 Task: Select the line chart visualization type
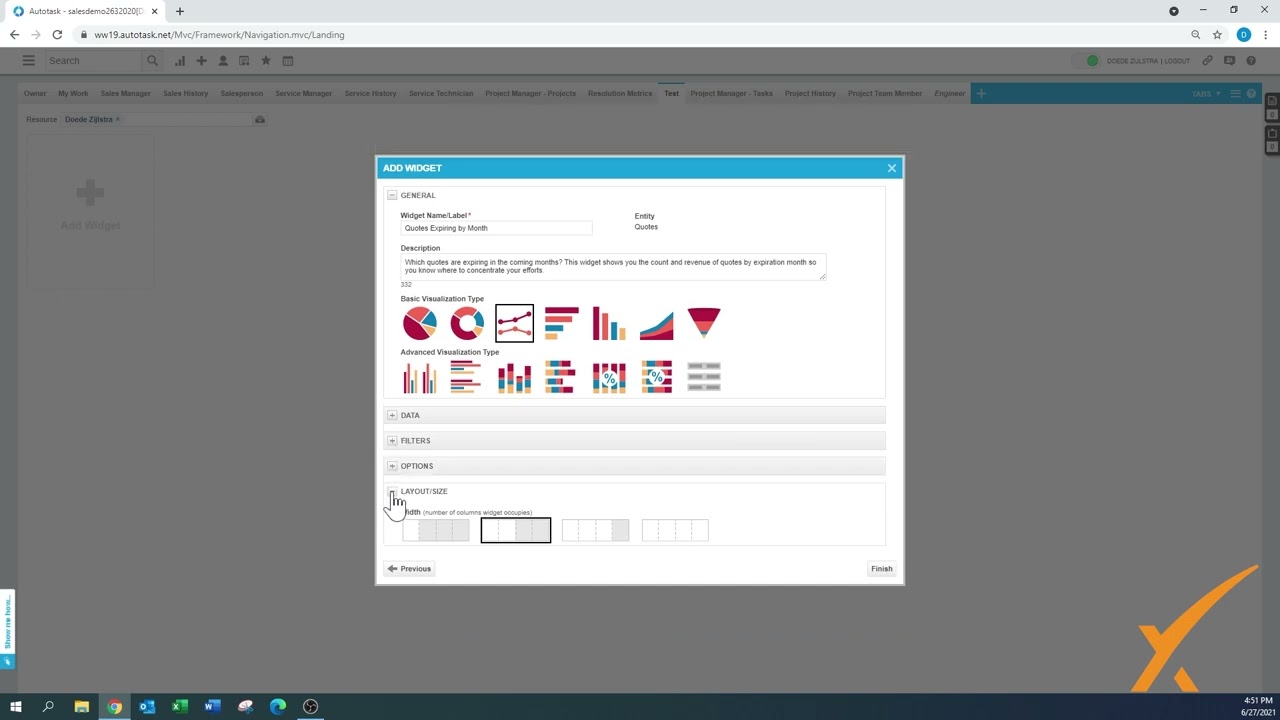tap(514, 323)
